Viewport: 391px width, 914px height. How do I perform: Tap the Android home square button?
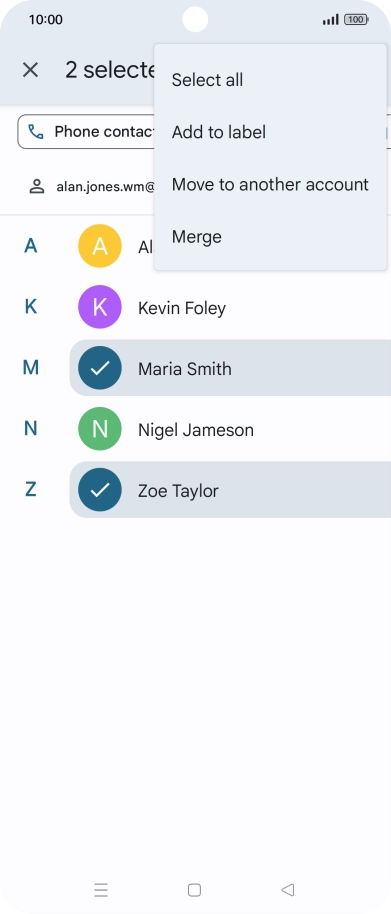(x=195, y=890)
